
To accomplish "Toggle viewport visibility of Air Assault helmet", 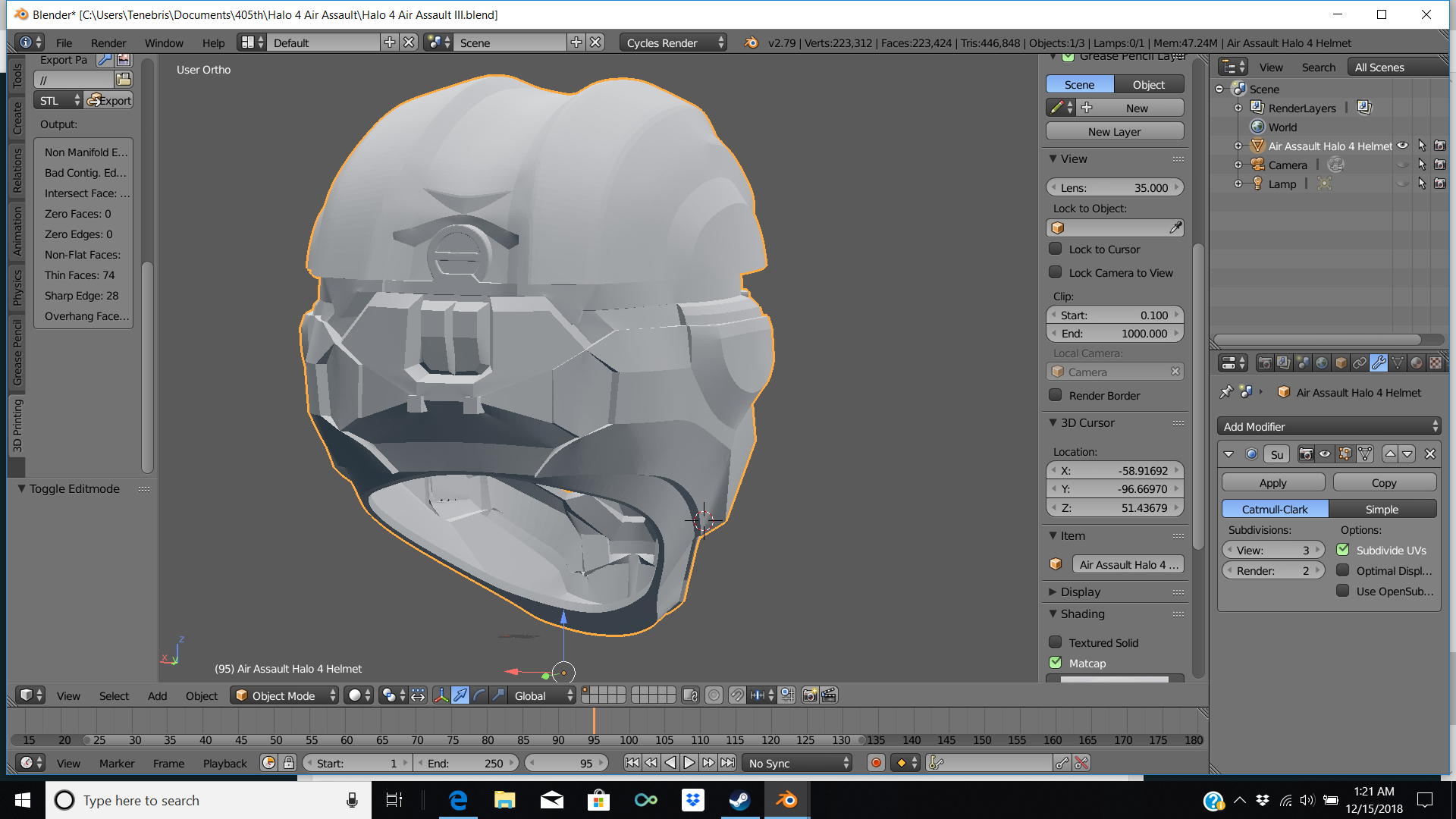I will click(x=1403, y=146).
